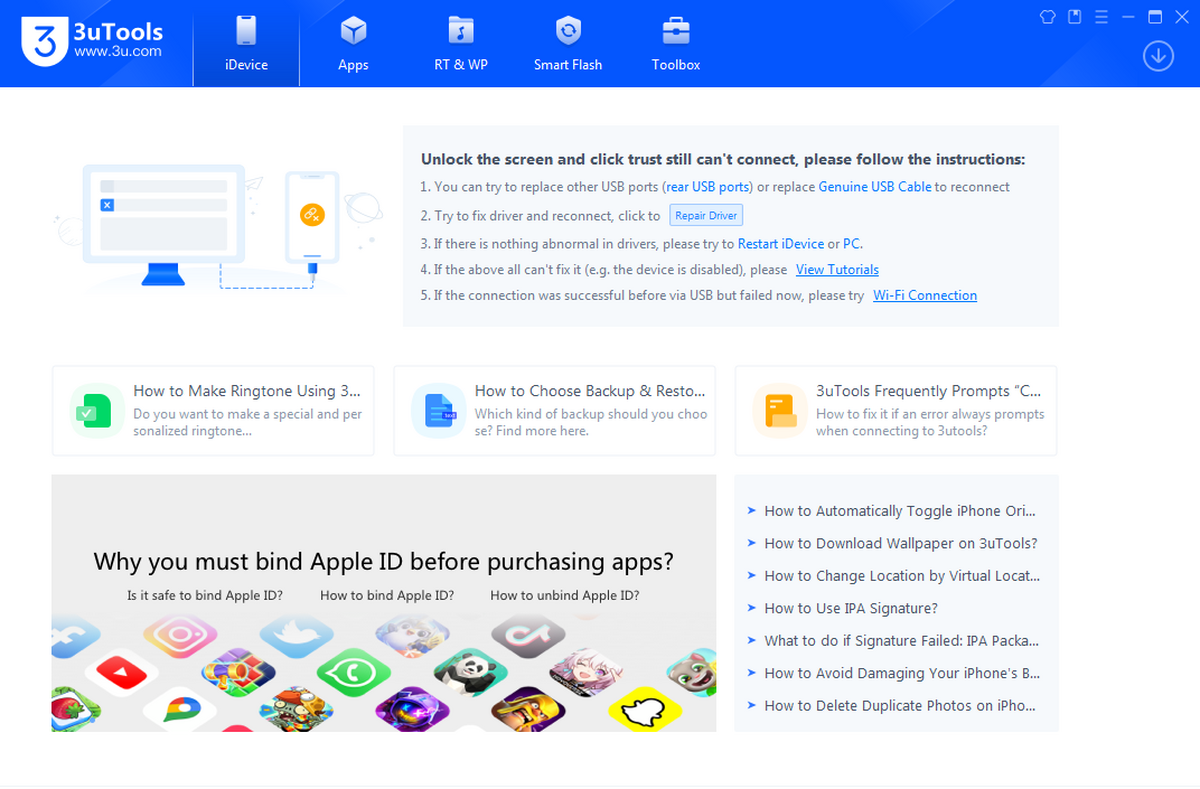Go to Smart Flash
Image resolution: width=1200 pixels, height=789 pixels.
click(567, 45)
